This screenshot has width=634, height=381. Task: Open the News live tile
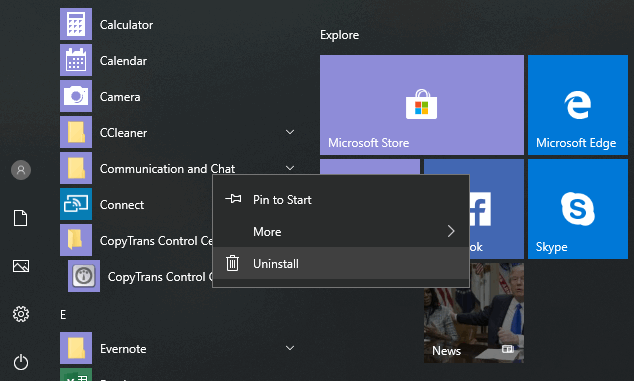point(473,313)
